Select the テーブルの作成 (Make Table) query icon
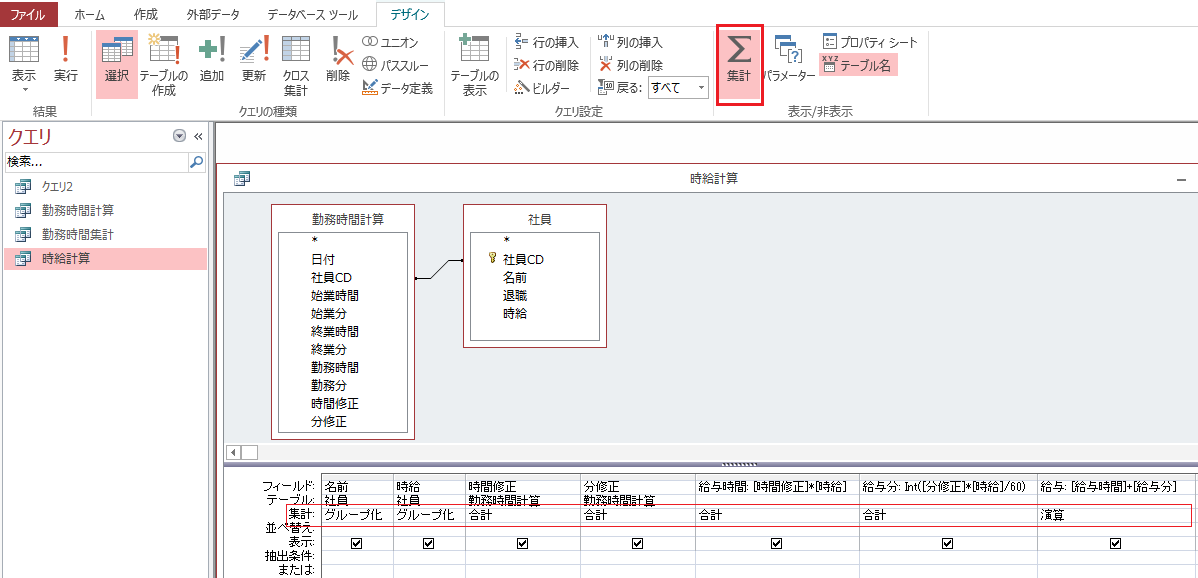 (x=163, y=62)
